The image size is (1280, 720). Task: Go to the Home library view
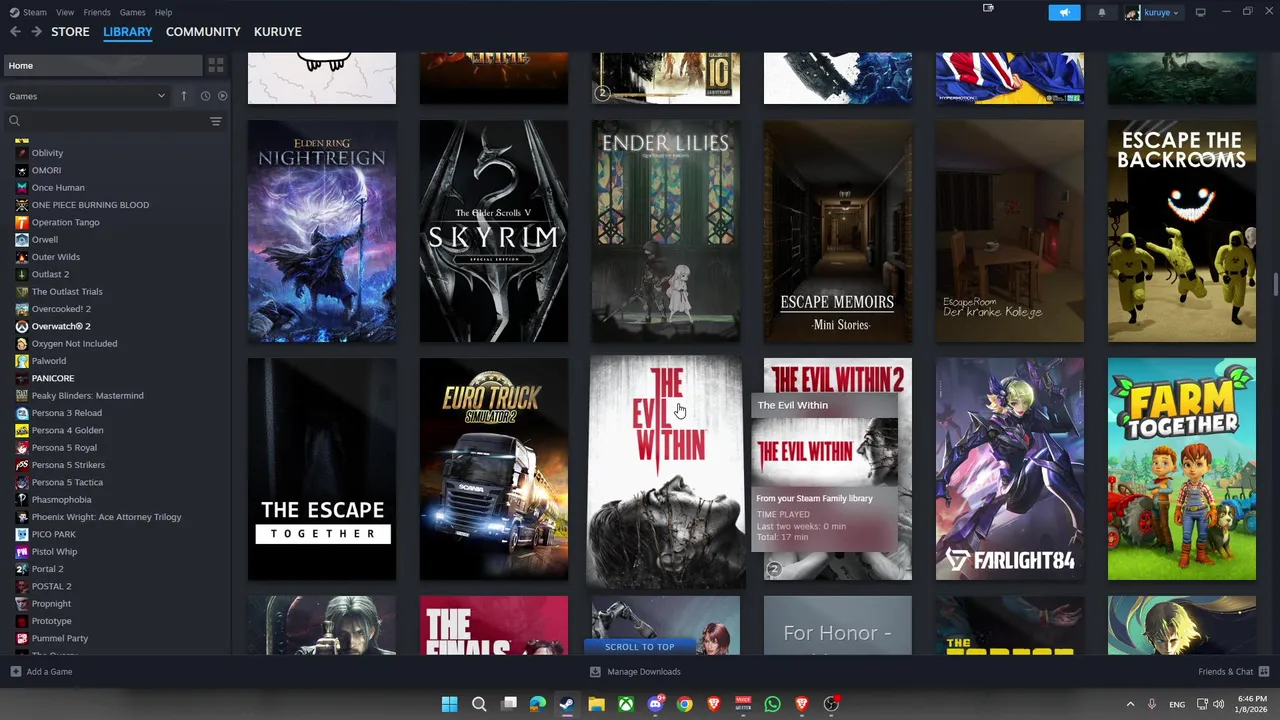[x=103, y=65]
